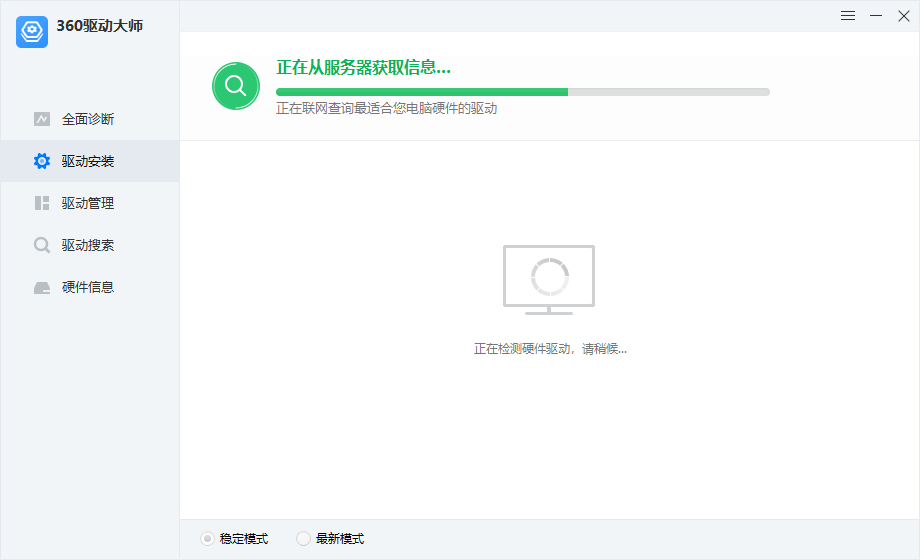Viewport: 920px width, 560px height.
Task: Click the monitor loading spinner icon
Action: 549,279
